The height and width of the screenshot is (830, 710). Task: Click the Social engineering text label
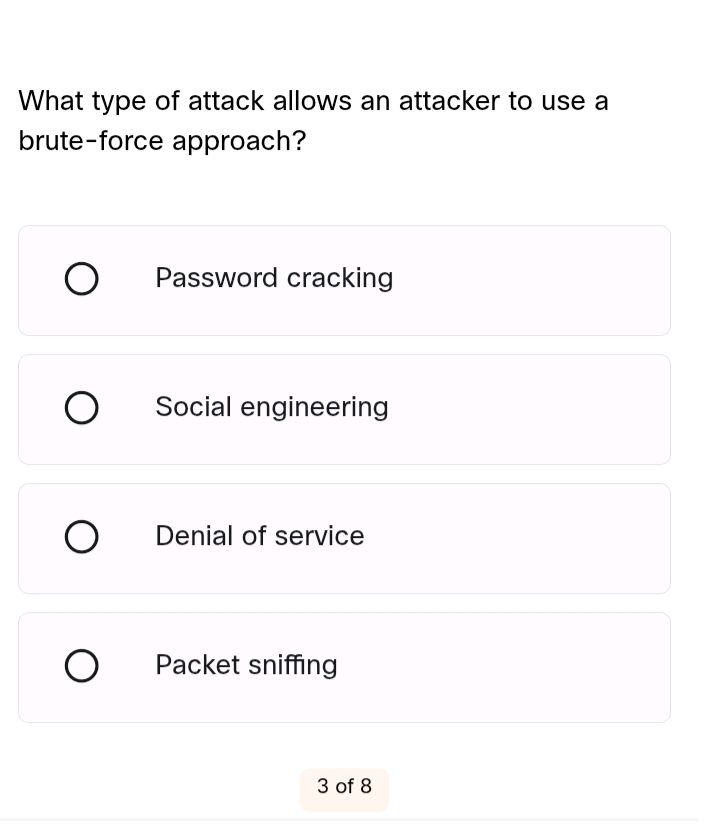[x=271, y=407]
